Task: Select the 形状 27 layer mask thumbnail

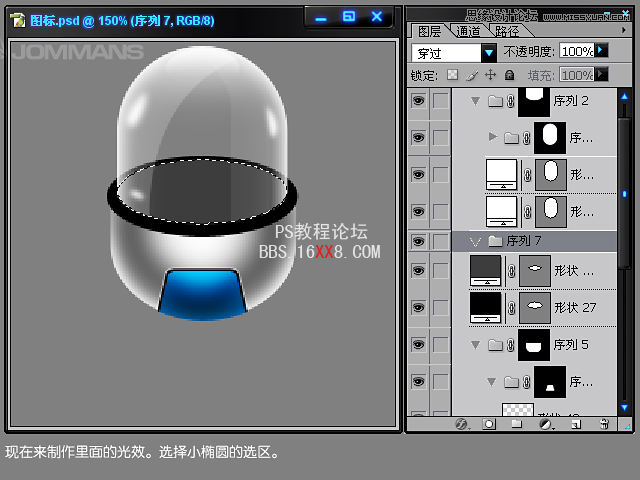Action: tap(534, 306)
